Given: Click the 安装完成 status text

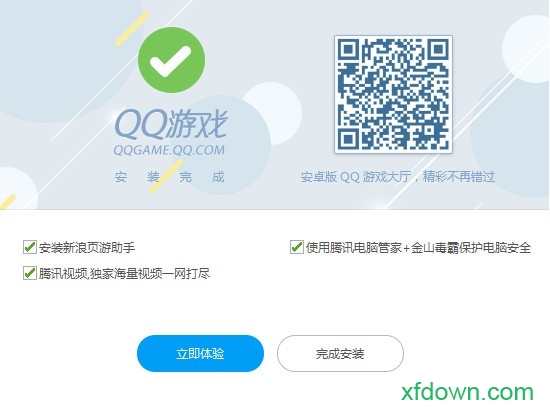Looking at the screenshot, I should coord(169,177).
